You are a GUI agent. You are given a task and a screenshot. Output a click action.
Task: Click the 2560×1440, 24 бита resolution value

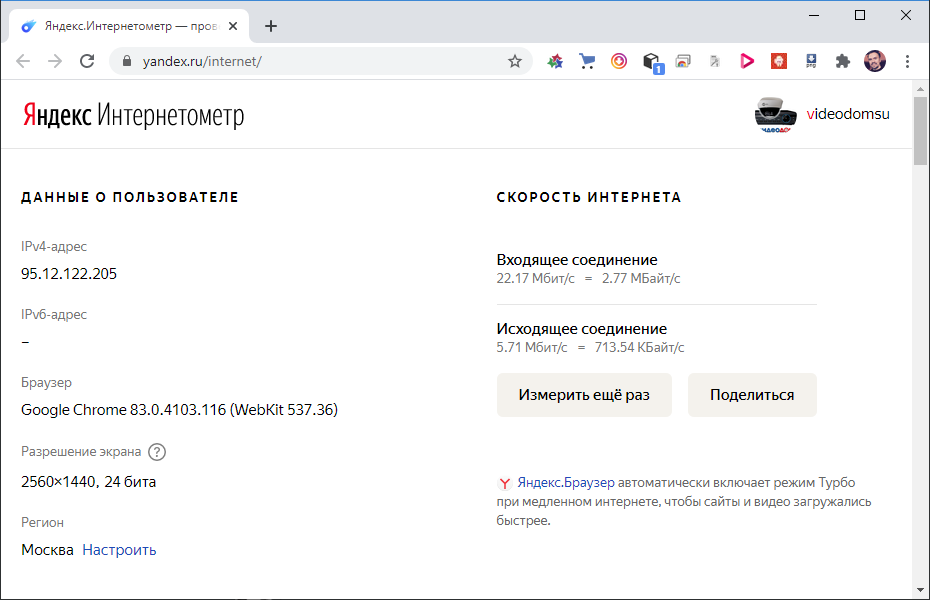click(88, 482)
